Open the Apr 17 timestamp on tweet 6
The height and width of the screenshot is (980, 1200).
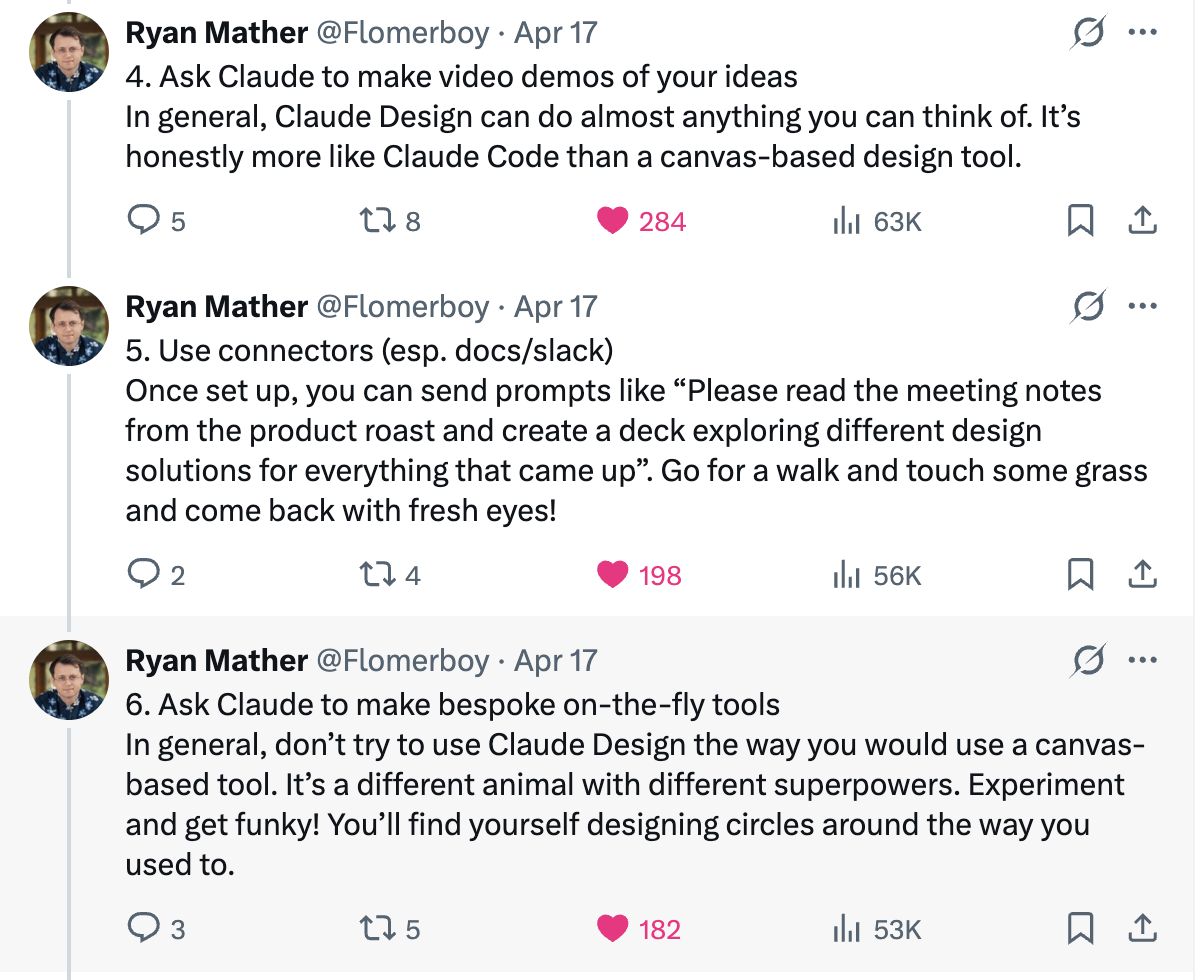point(555,660)
